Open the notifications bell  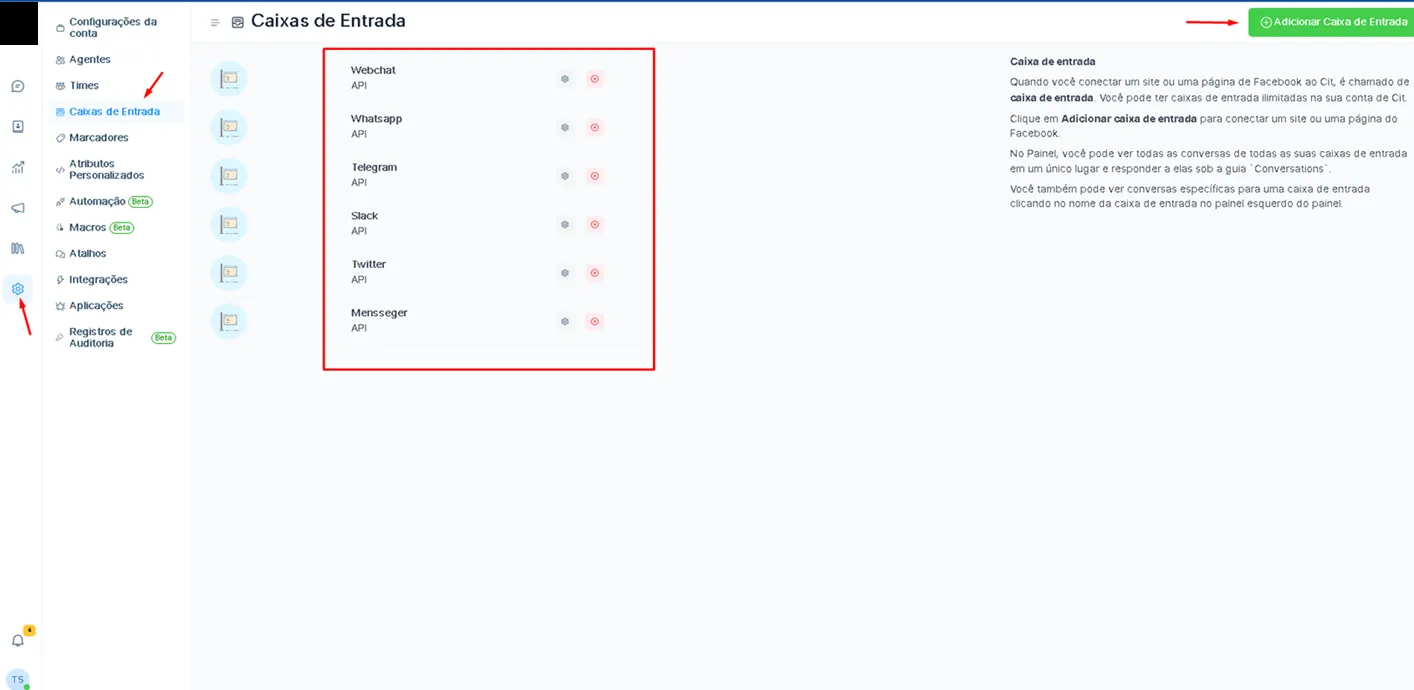coord(18,640)
